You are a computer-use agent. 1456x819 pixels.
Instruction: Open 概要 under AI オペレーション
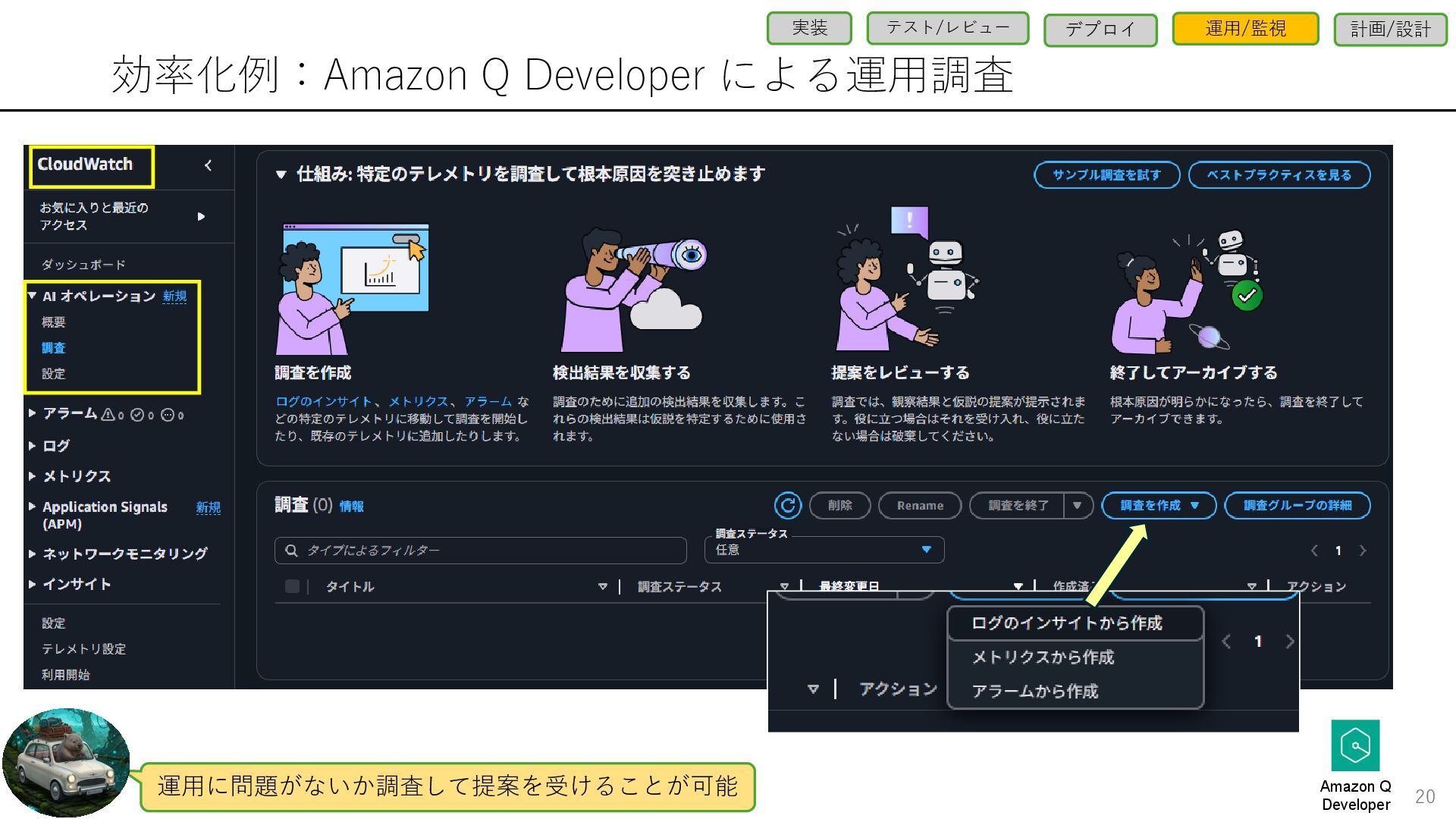[53, 322]
